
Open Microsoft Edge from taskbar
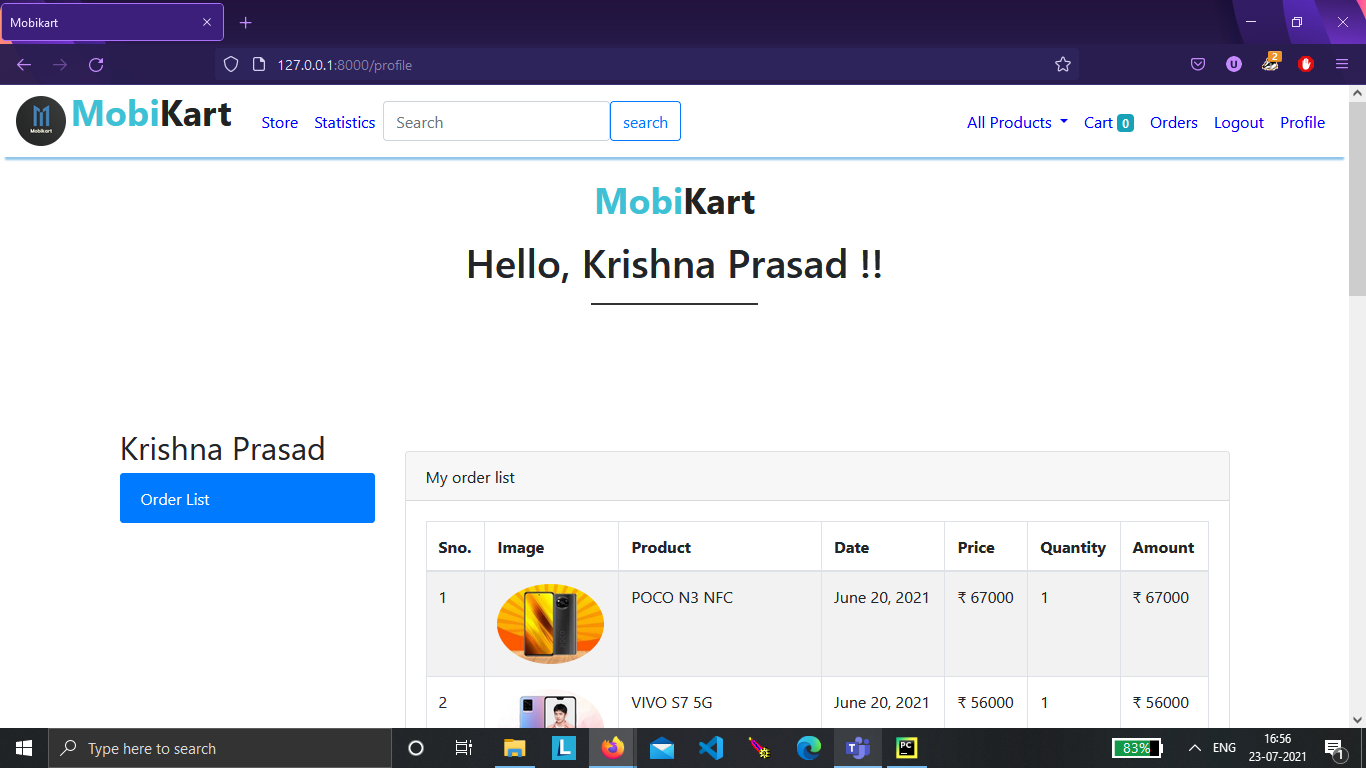tap(809, 748)
